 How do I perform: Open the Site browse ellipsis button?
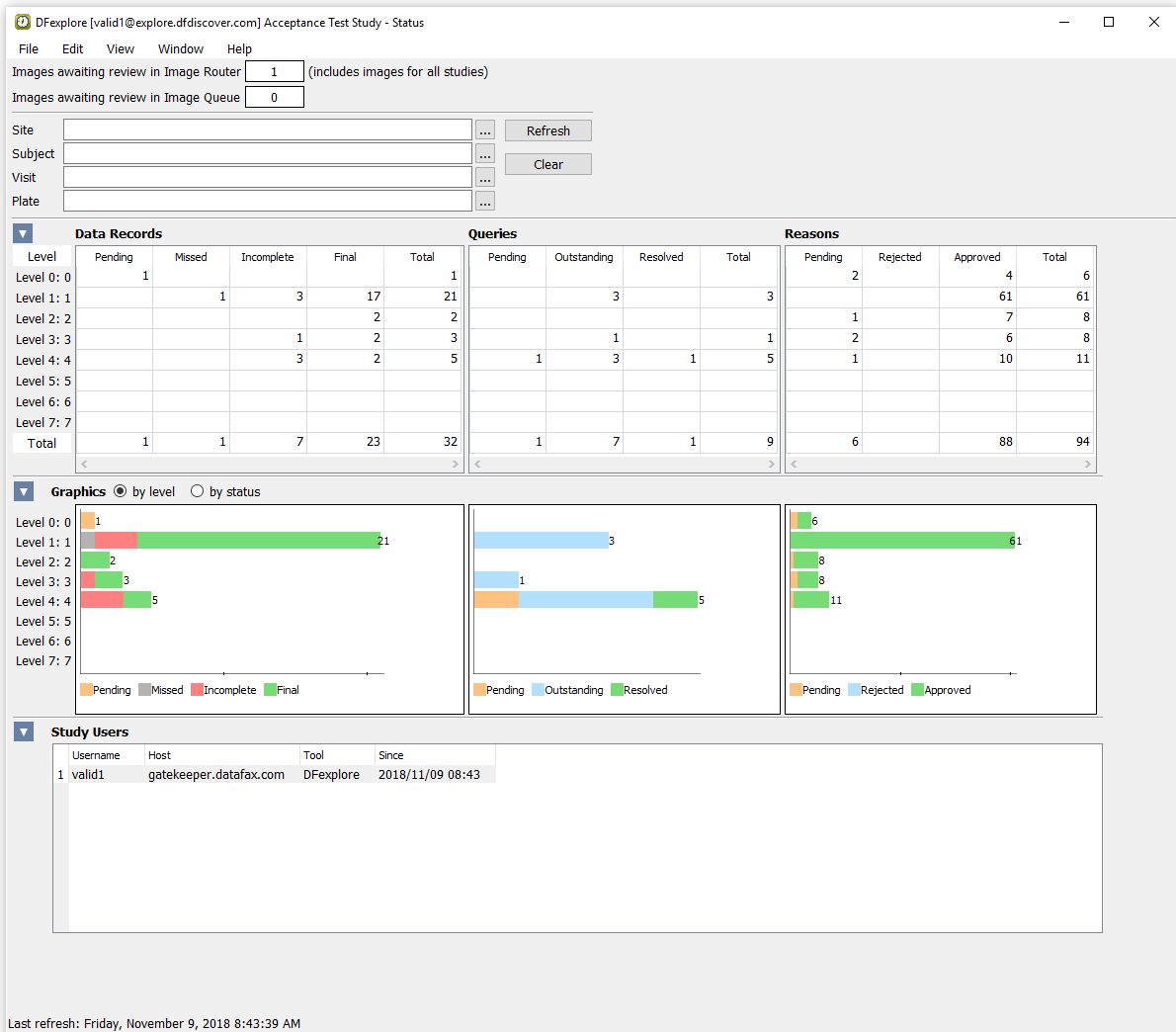click(484, 130)
